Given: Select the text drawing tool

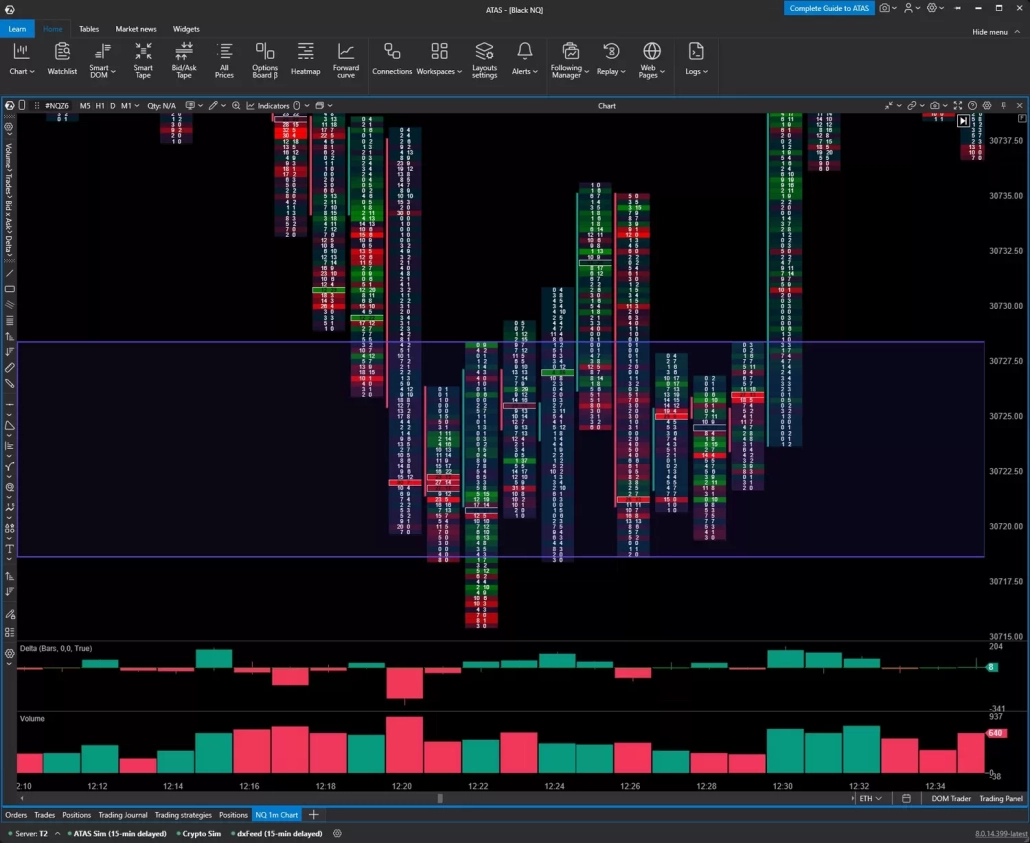Looking at the screenshot, I should tap(9, 548).
